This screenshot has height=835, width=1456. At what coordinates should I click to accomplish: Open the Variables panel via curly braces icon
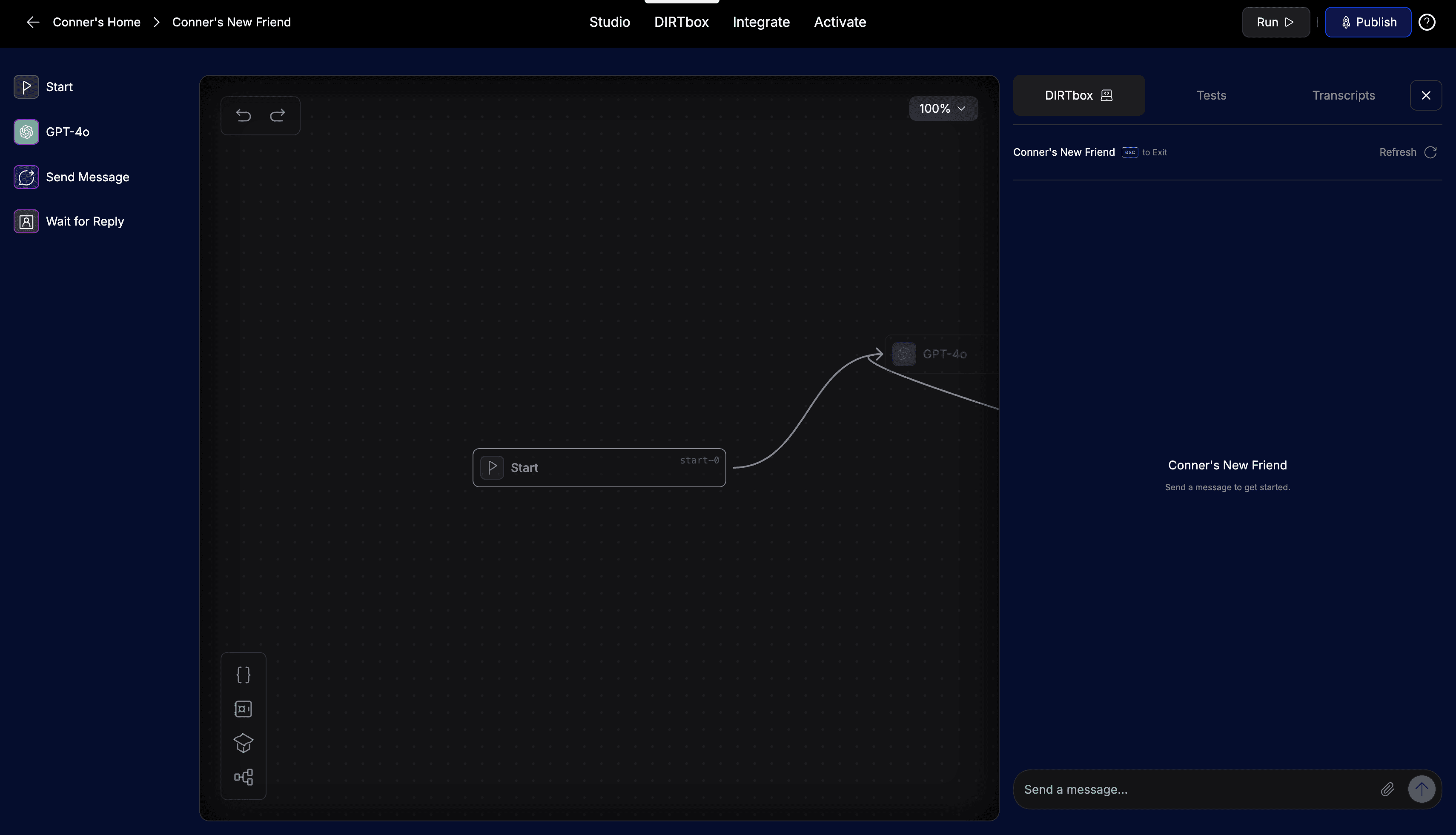click(243, 675)
